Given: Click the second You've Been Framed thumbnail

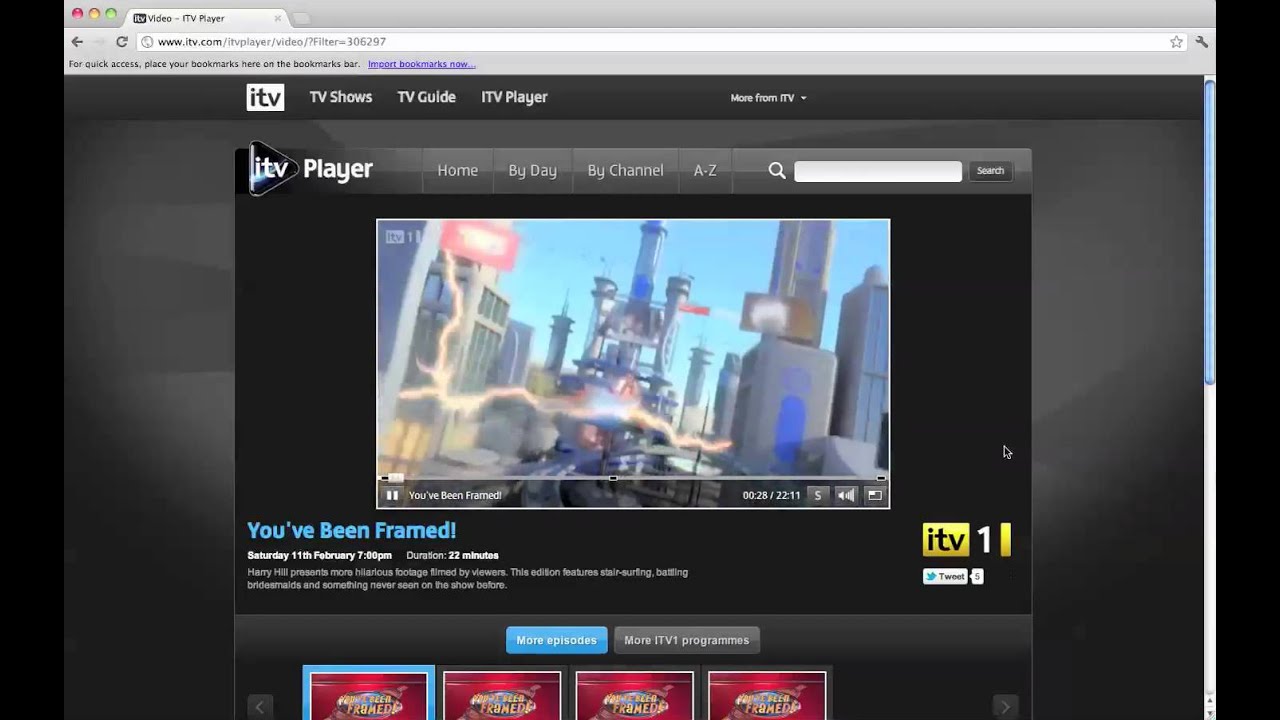Looking at the screenshot, I should point(502,695).
